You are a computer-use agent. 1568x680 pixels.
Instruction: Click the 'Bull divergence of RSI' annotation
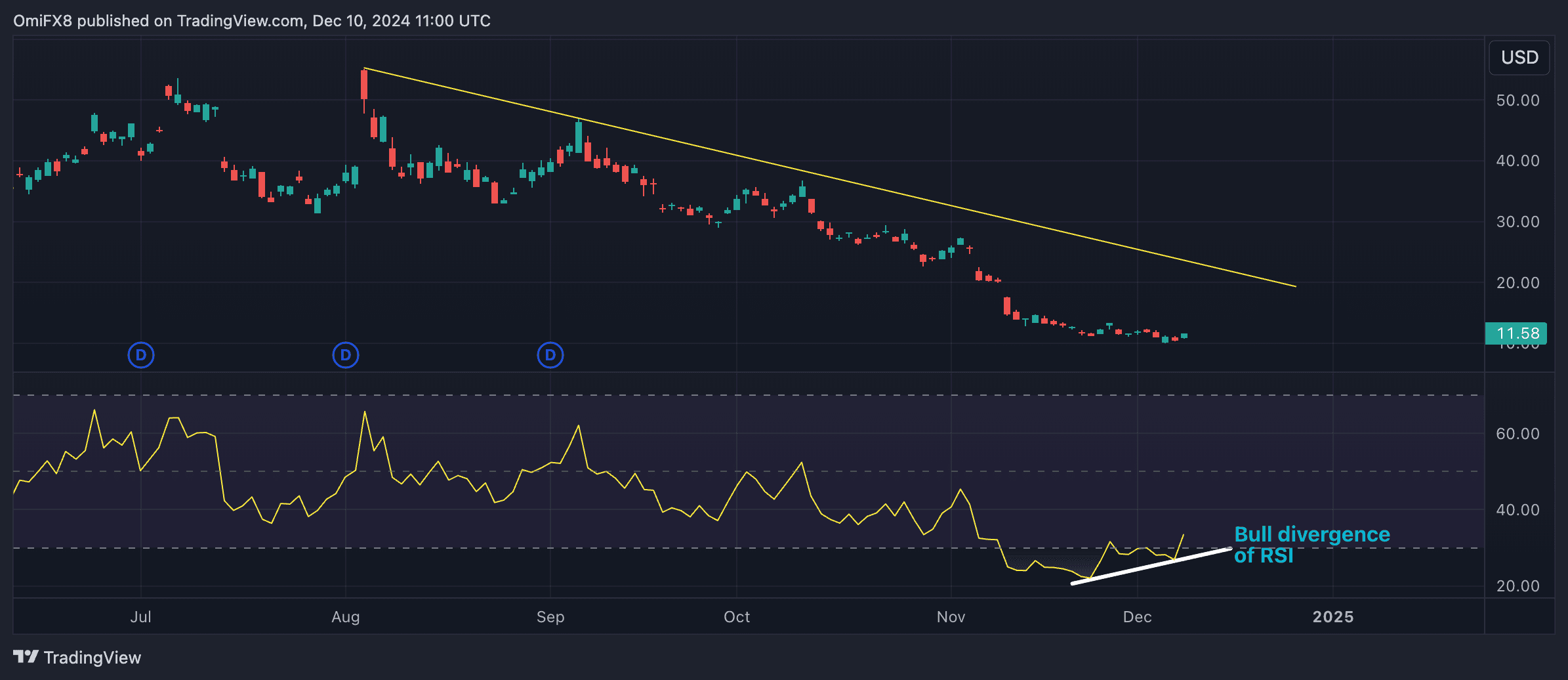pyautogui.click(x=1311, y=545)
